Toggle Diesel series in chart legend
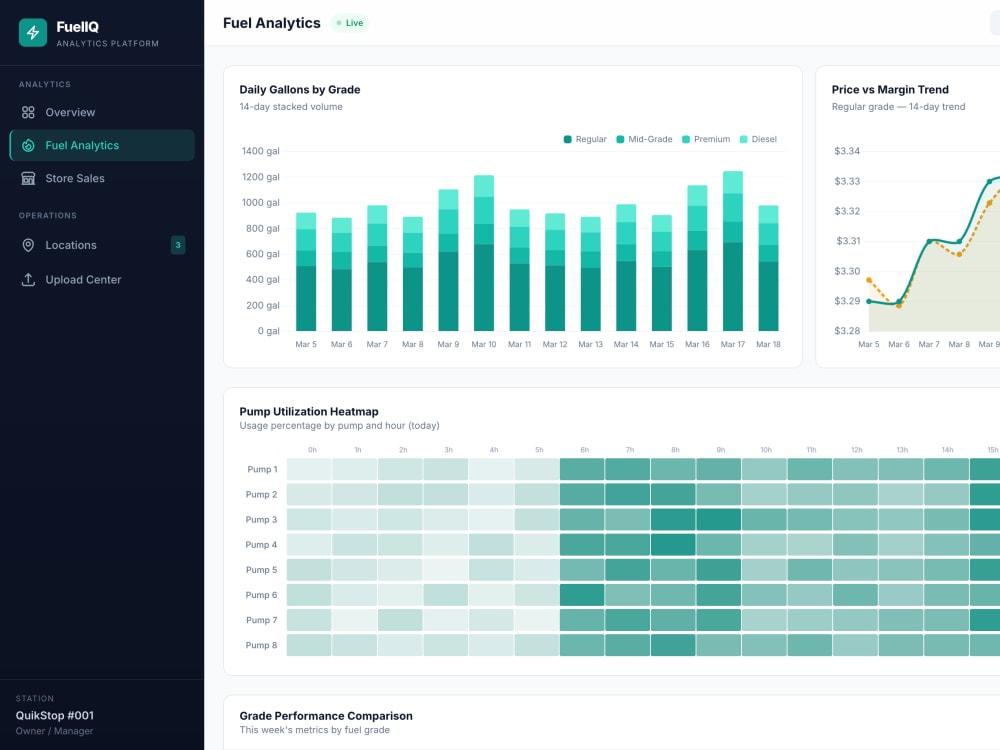The image size is (1000, 750). coord(758,139)
